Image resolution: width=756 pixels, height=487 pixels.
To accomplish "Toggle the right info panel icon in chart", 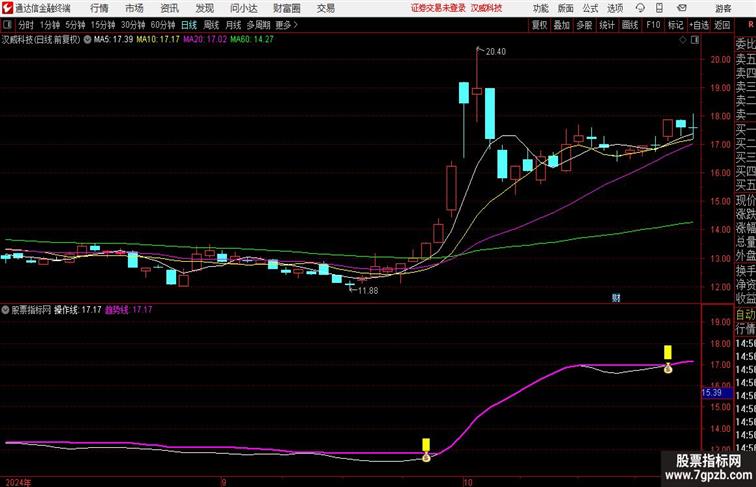I will [695, 40].
